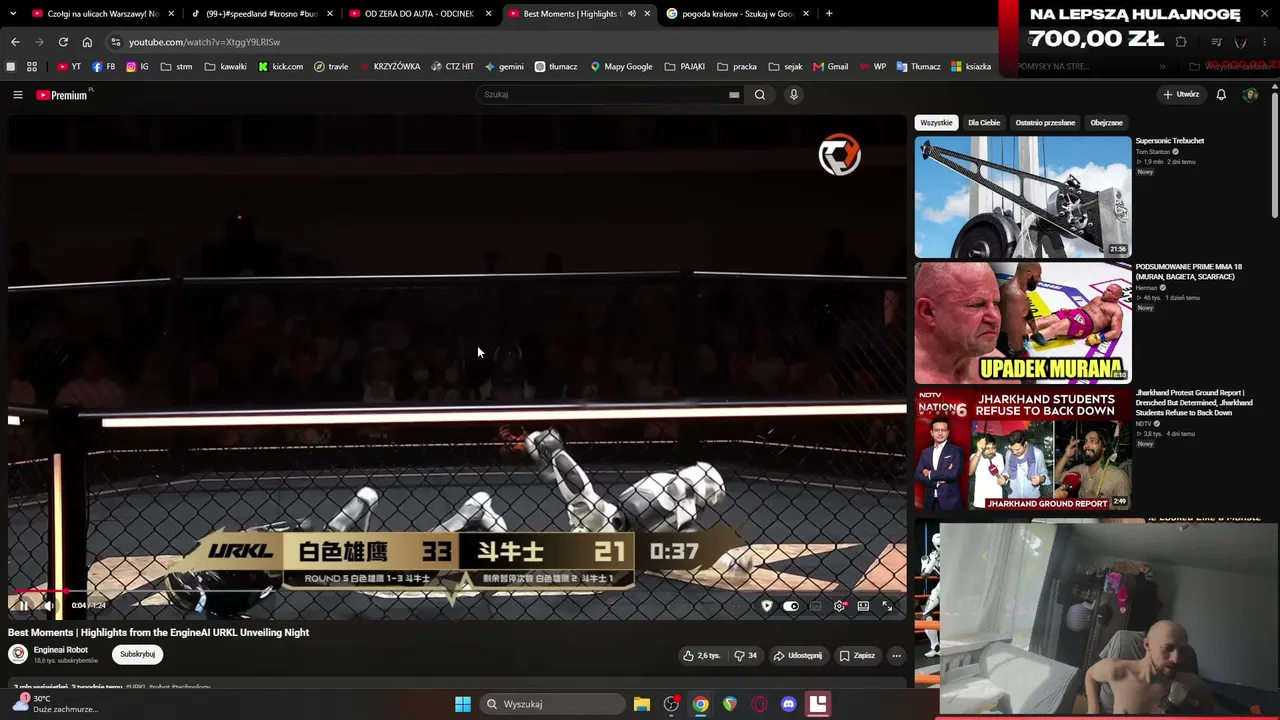Open the subtitles option in the player
The width and height of the screenshot is (1280, 720).
pyautogui.click(x=815, y=606)
